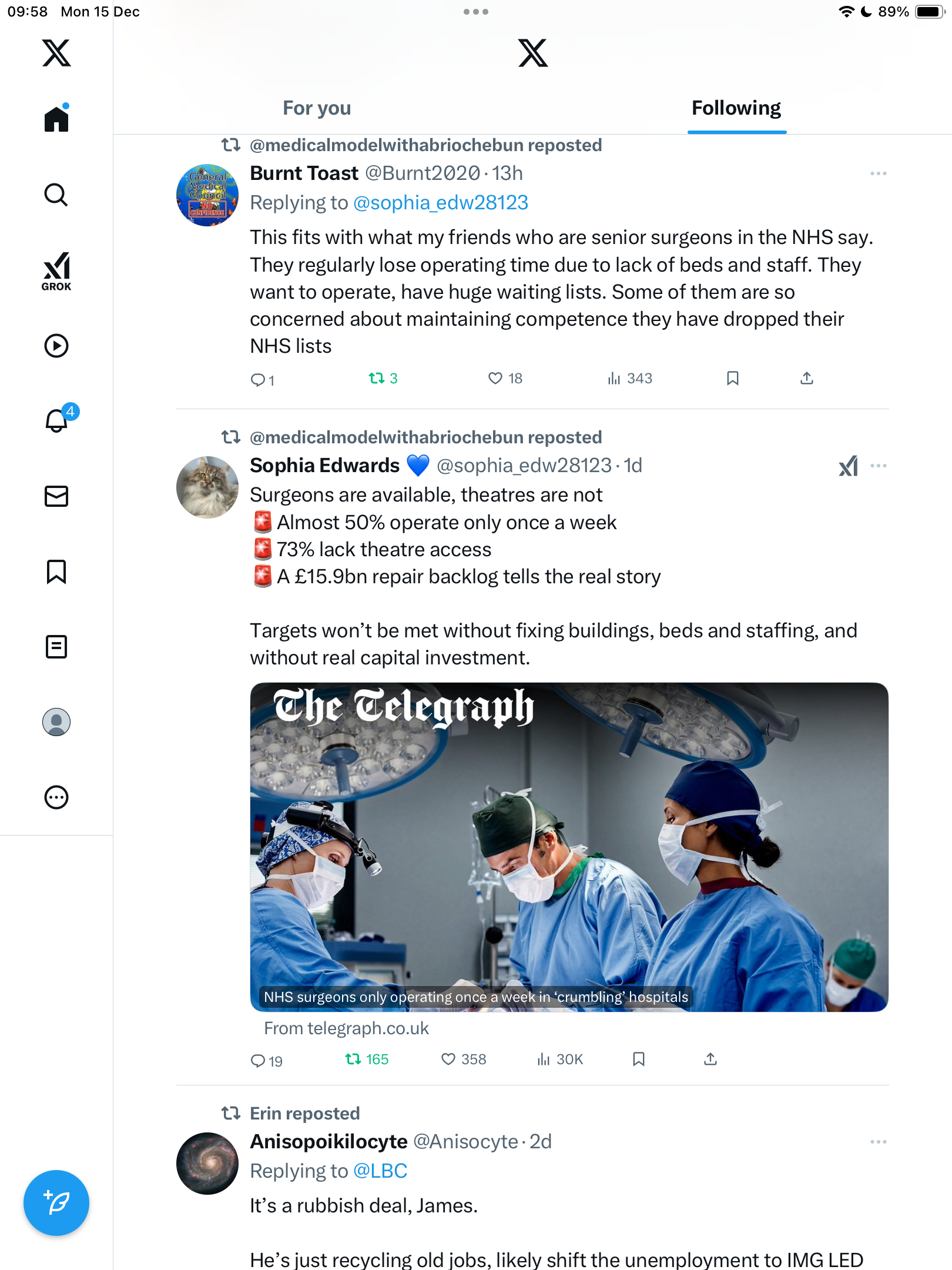Open more options on Burnt Toast's post
The height and width of the screenshot is (1270, 952).
[878, 173]
